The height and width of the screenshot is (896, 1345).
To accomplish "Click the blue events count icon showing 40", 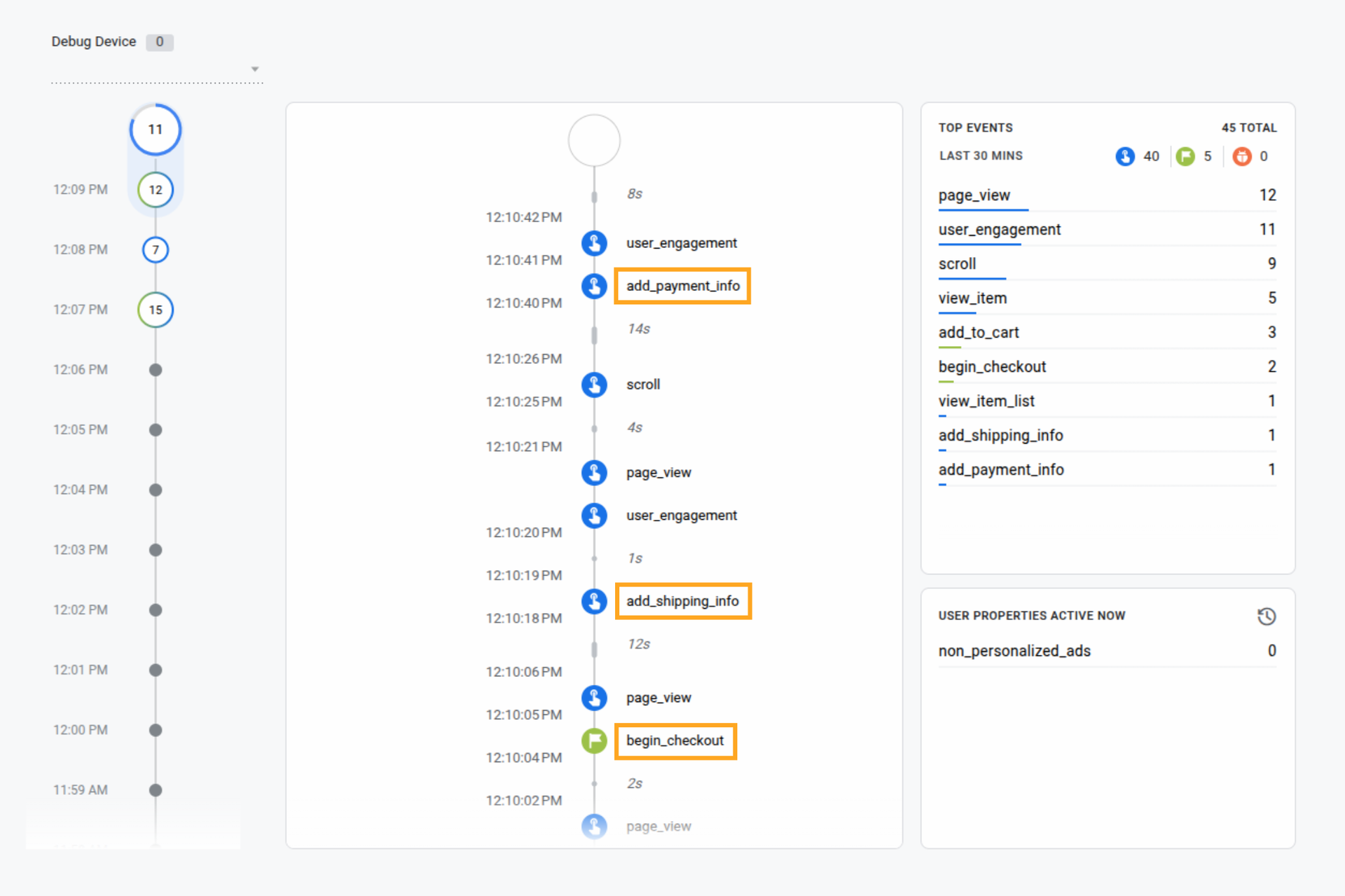I will click(1125, 156).
